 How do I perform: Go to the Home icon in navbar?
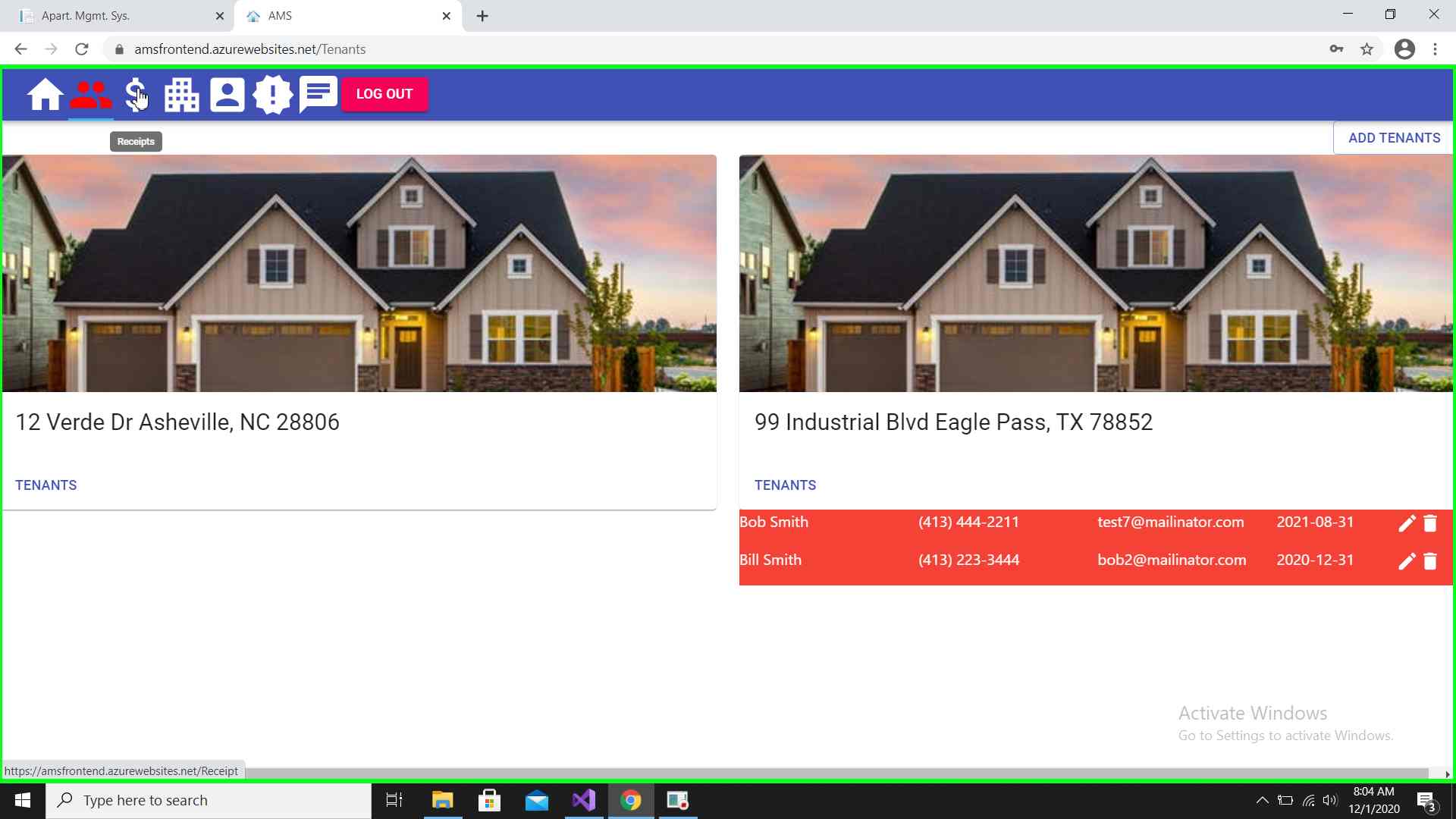pos(45,95)
